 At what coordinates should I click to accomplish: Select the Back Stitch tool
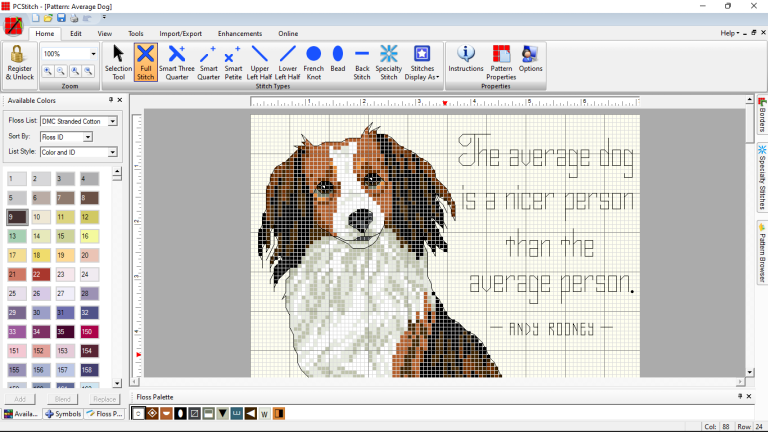[x=362, y=62]
